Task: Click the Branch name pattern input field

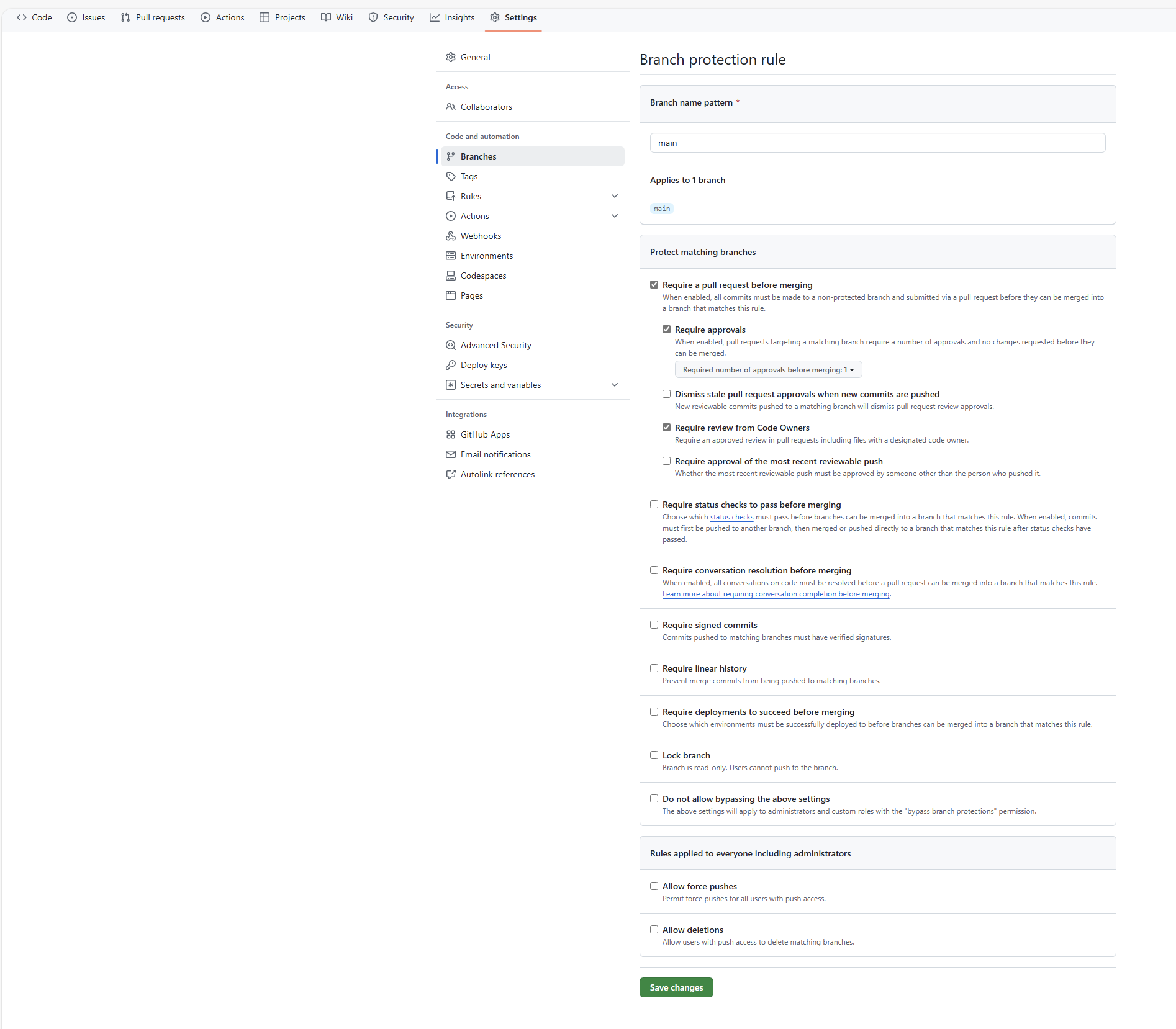Action: 877,143
